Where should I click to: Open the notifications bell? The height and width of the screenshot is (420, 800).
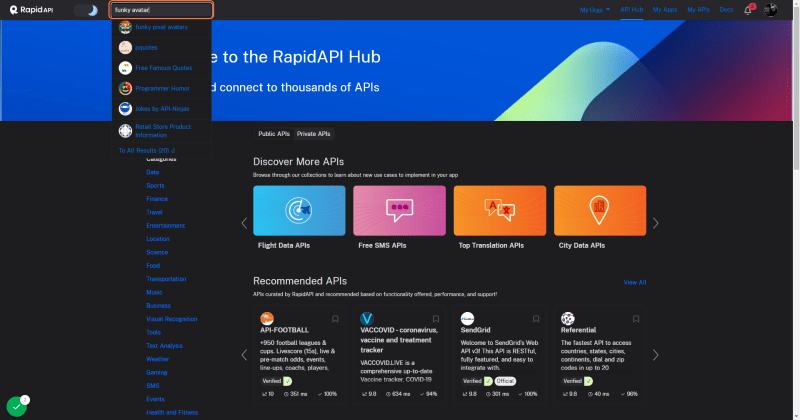point(748,10)
